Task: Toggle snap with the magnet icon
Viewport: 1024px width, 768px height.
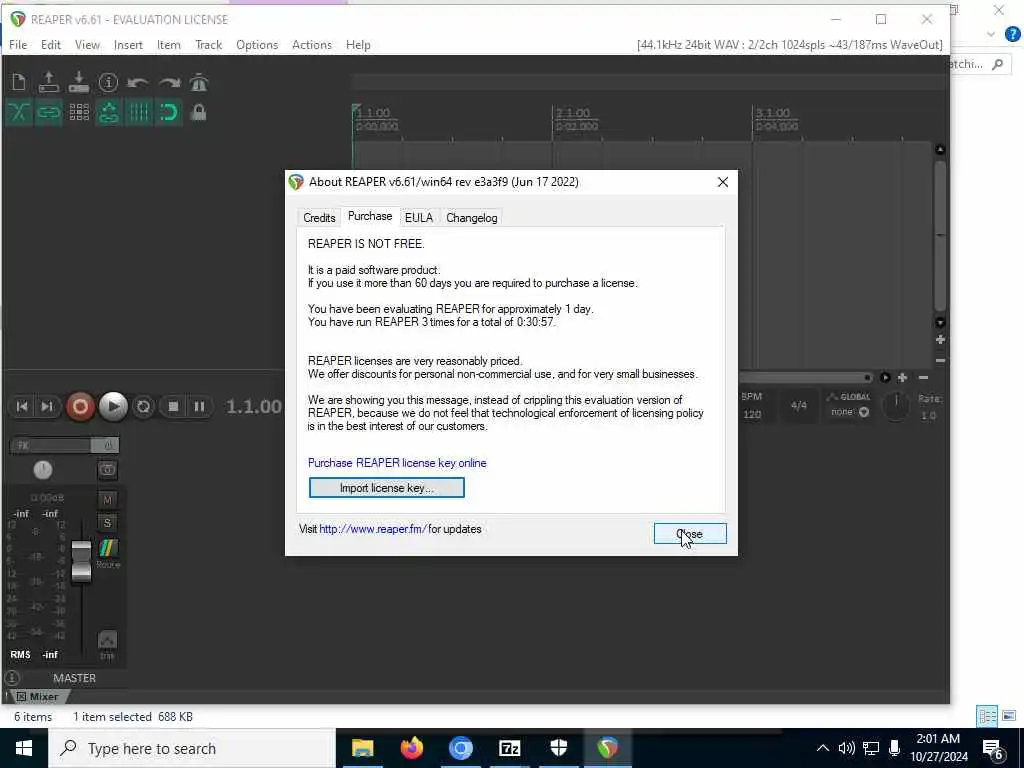Action: 168,112
